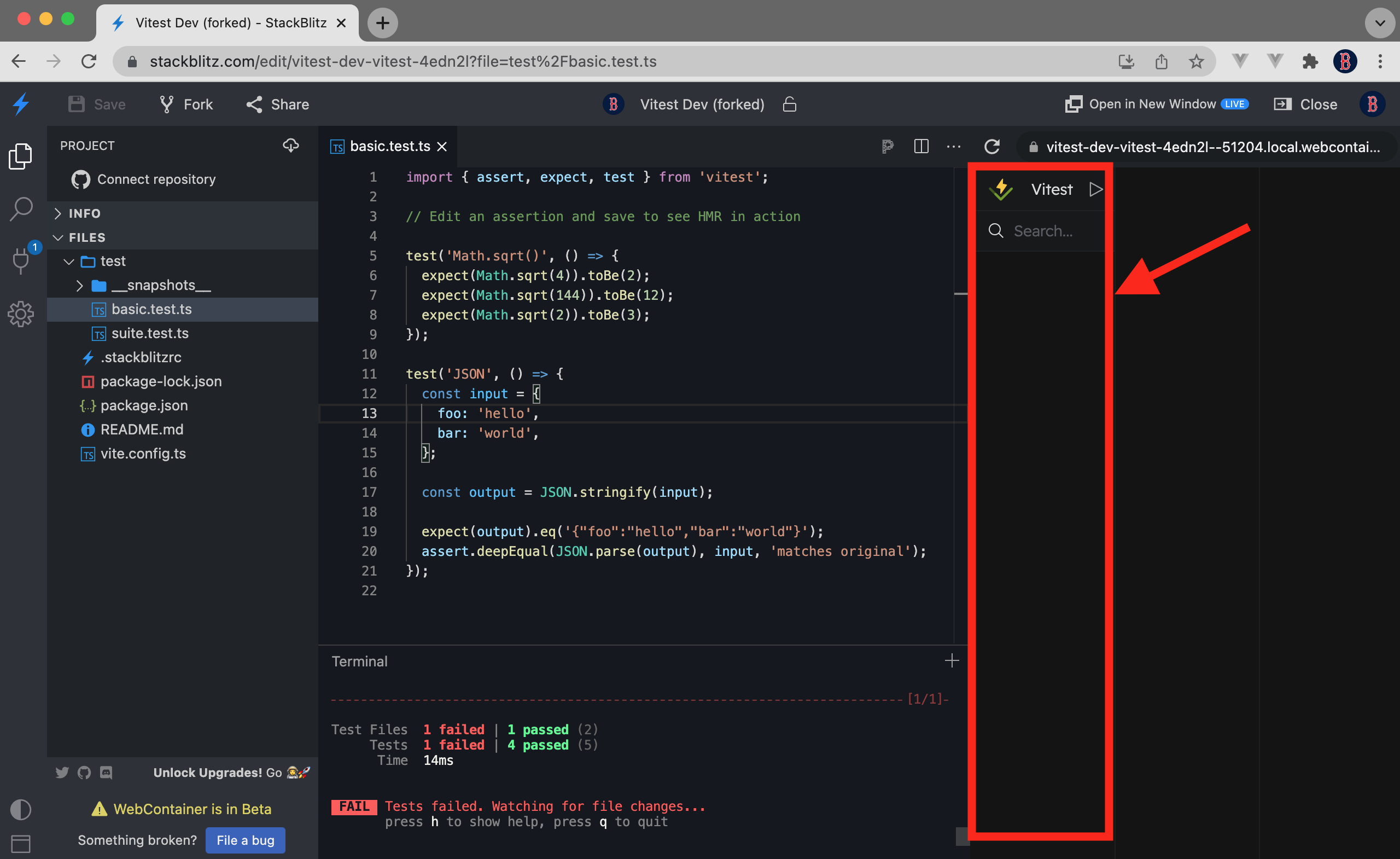Open the Ports panel with the plug icon
Image resolution: width=1400 pixels, height=859 pixels.
(21, 262)
